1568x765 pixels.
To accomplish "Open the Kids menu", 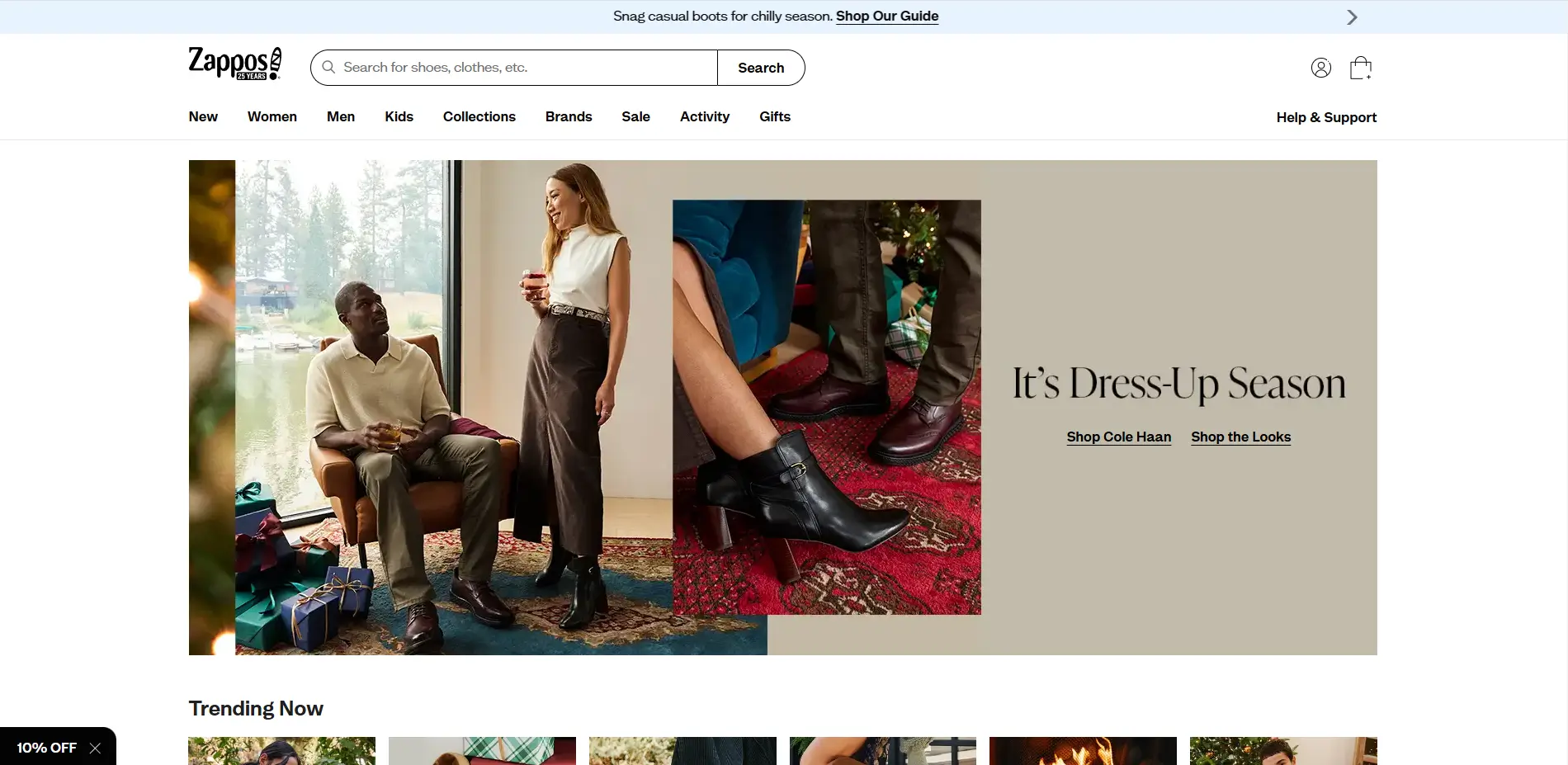I will point(399,116).
